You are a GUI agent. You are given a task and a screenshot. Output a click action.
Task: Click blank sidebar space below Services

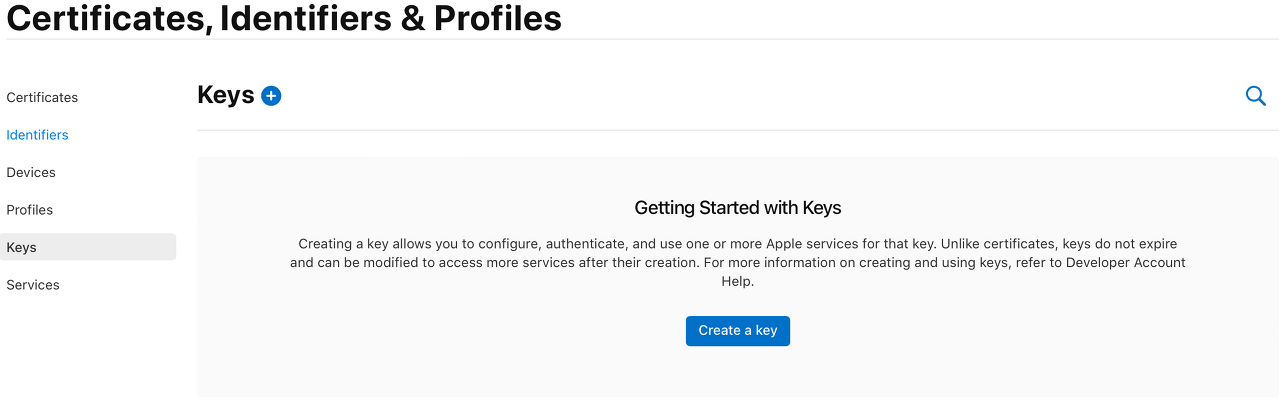coord(88,350)
